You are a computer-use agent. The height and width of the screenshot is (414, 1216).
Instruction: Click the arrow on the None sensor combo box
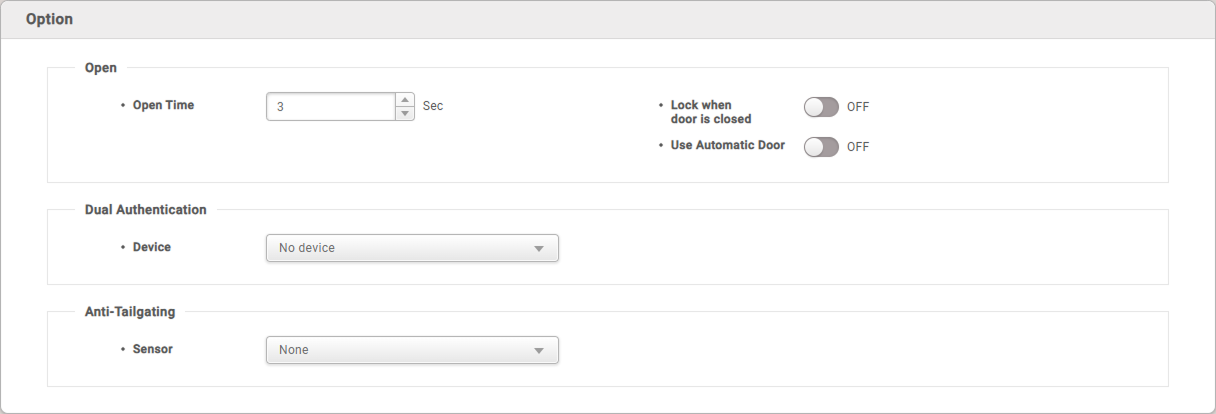click(538, 351)
